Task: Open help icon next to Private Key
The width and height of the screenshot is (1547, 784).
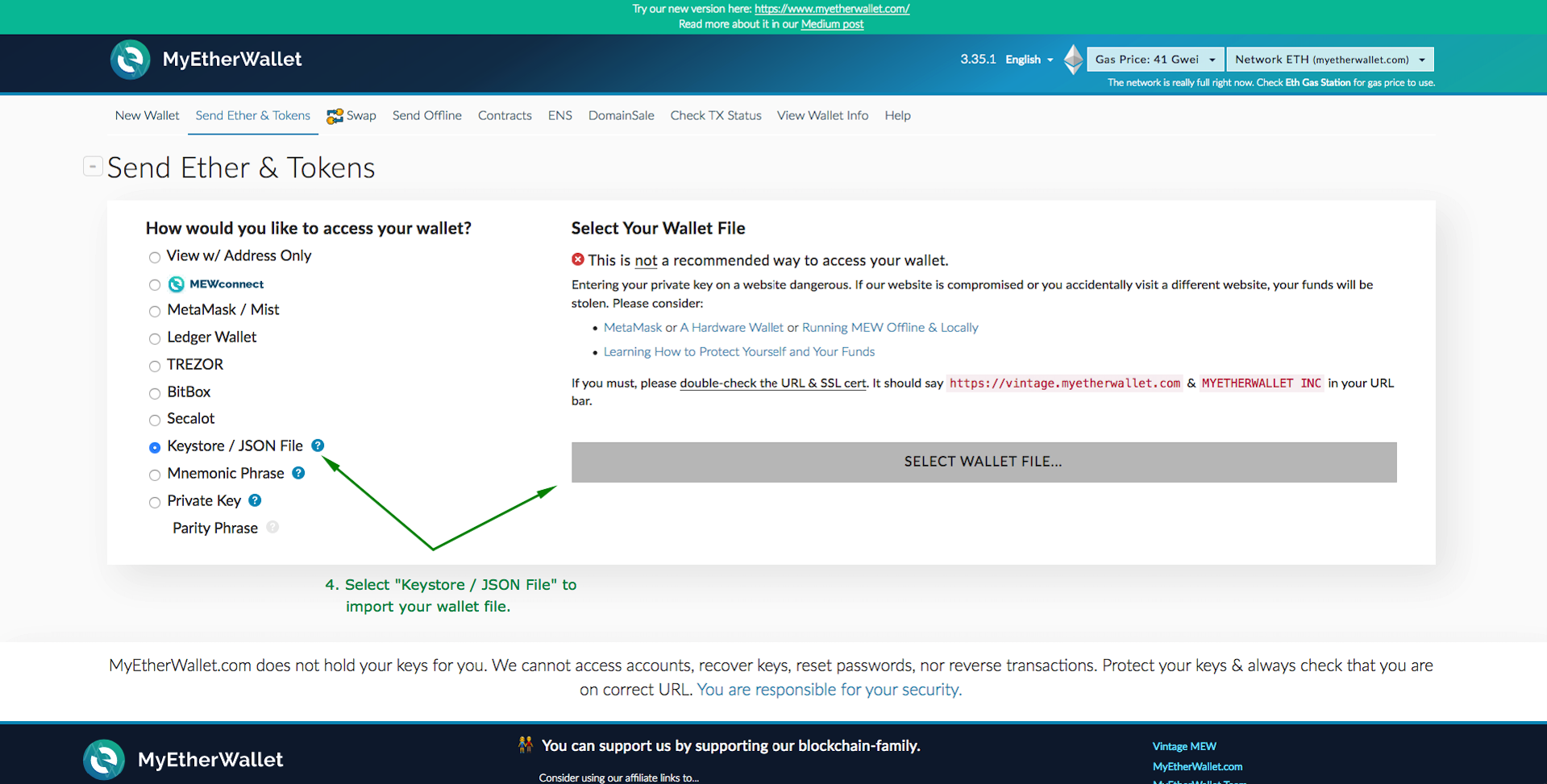Action: click(255, 500)
